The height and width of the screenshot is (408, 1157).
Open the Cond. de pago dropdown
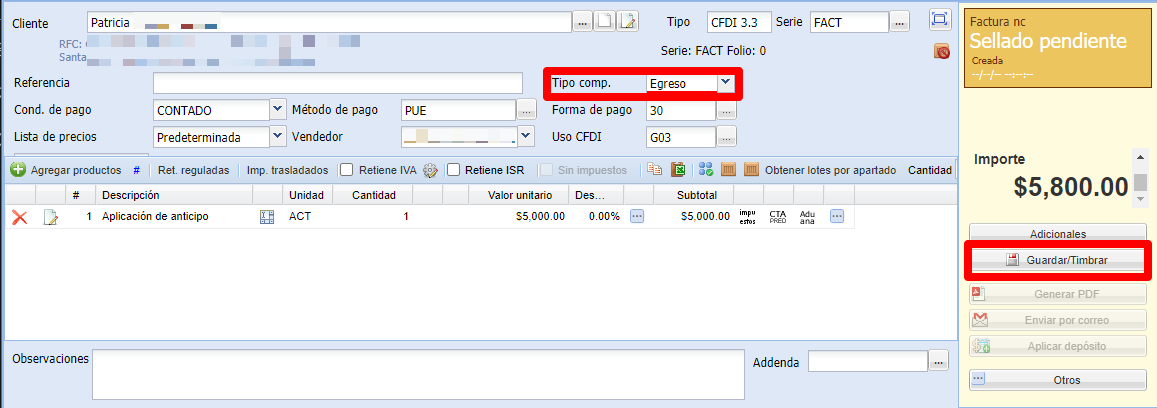(277, 110)
